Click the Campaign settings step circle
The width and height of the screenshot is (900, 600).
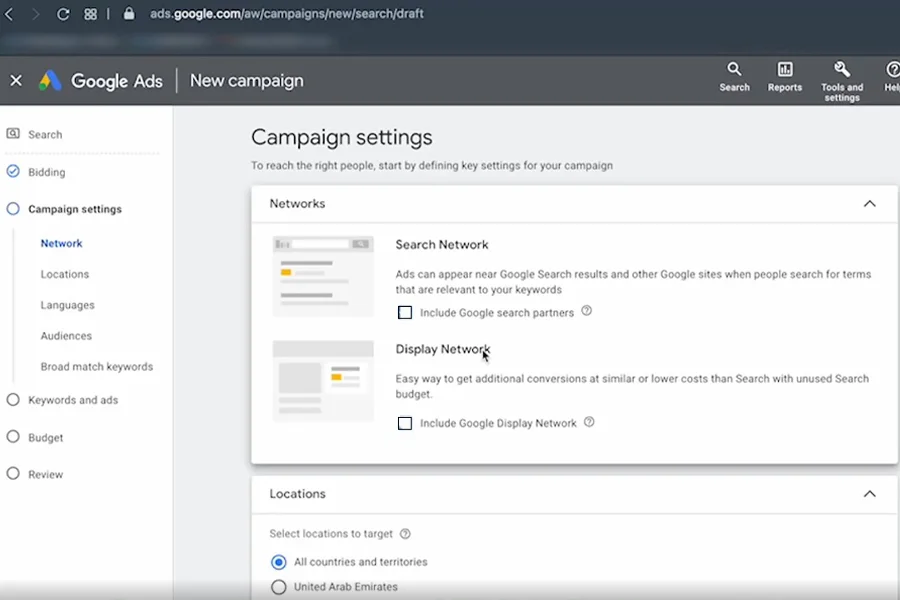click(13, 208)
